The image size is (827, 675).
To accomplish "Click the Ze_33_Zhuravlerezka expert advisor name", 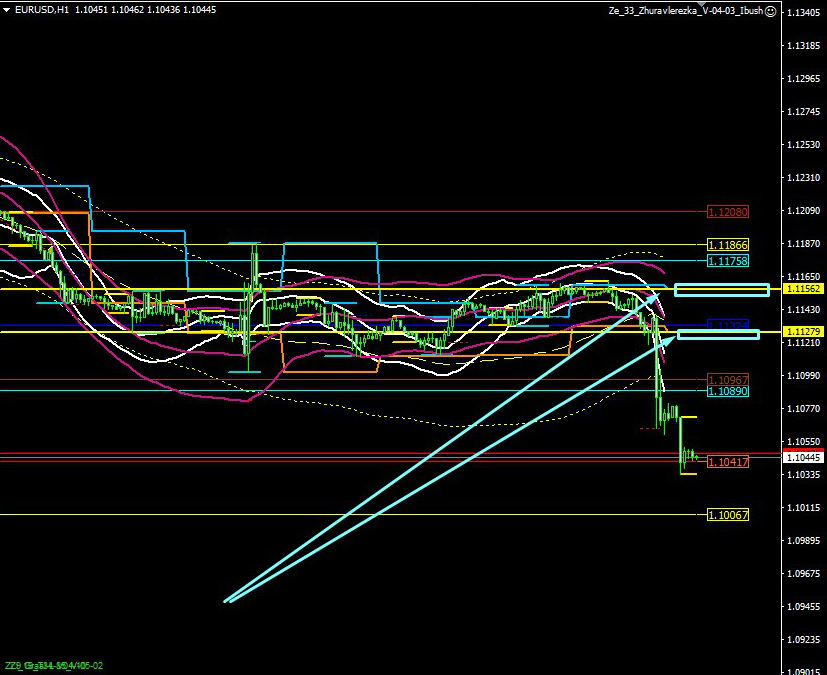I will (686, 11).
